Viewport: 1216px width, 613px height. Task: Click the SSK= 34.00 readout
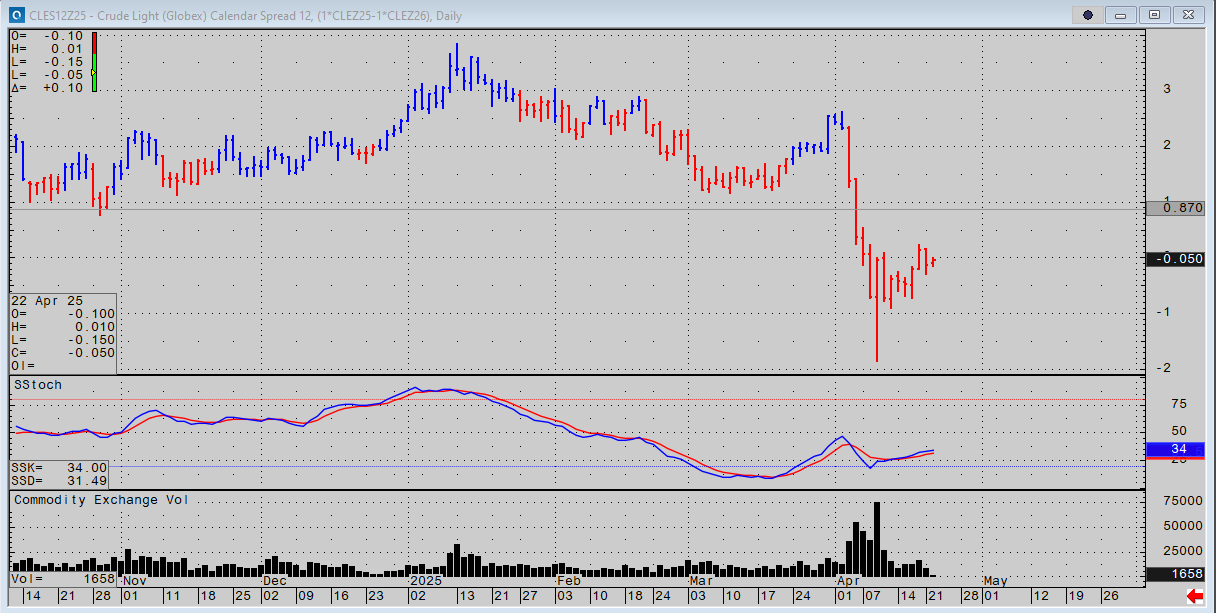59,467
